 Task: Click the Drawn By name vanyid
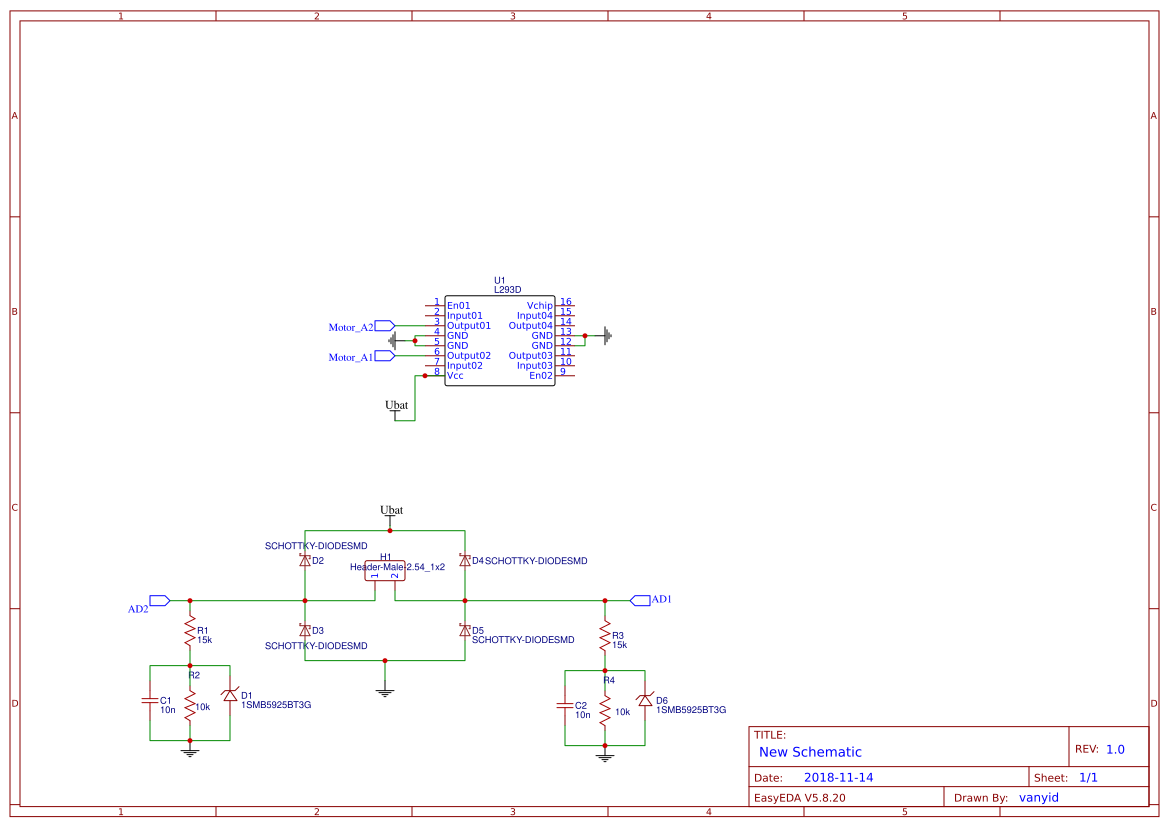(1038, 798)
